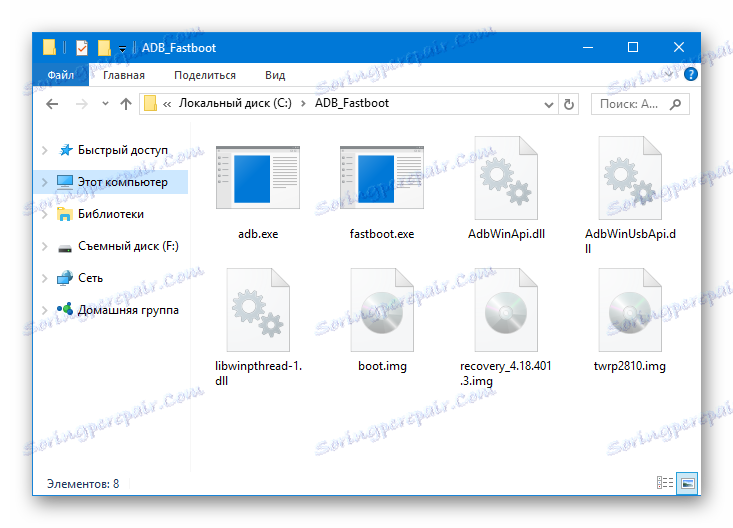Click the search magnifier icon

[x=675, y=104]
